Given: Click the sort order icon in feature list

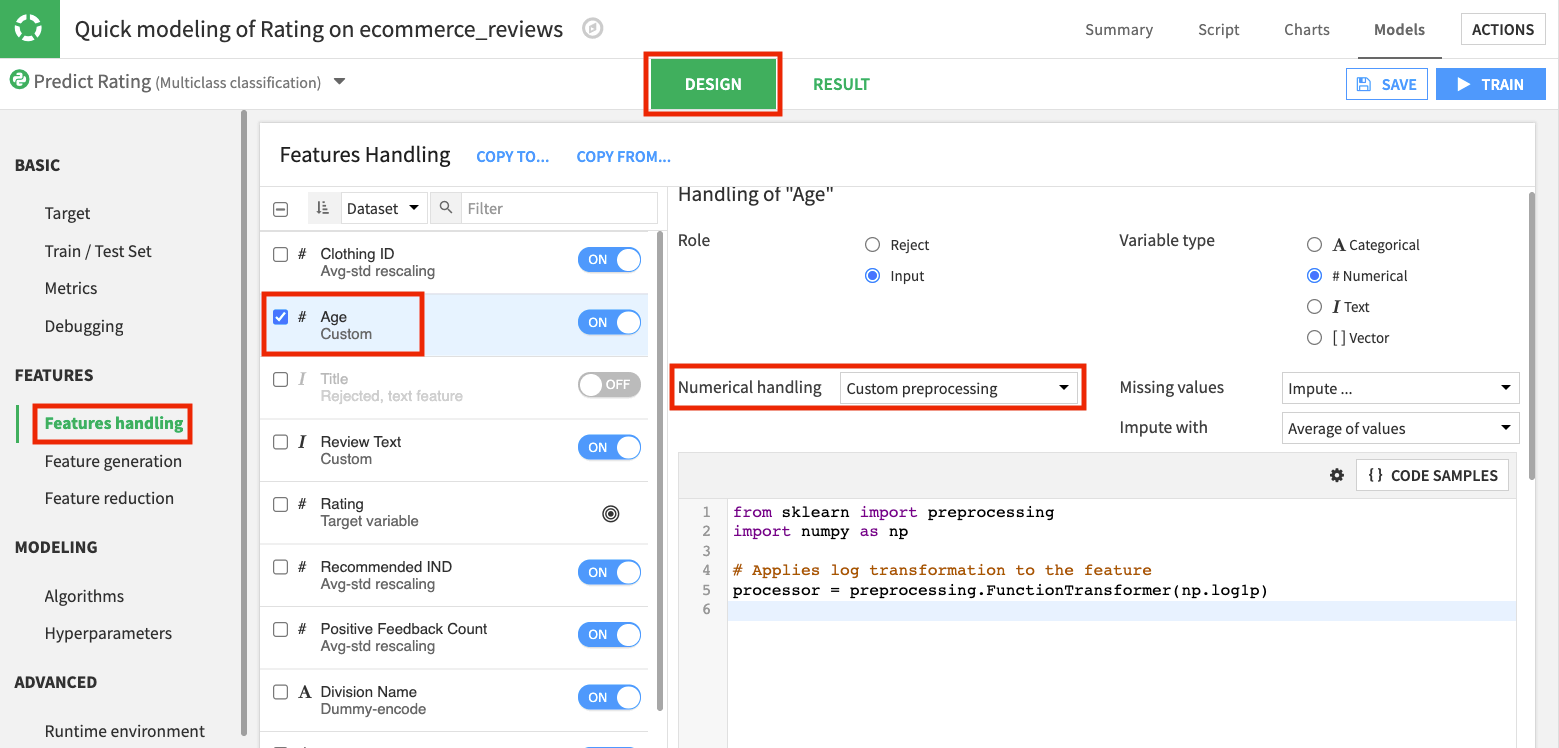Looking at the screenshot, I should click(322, 208).
